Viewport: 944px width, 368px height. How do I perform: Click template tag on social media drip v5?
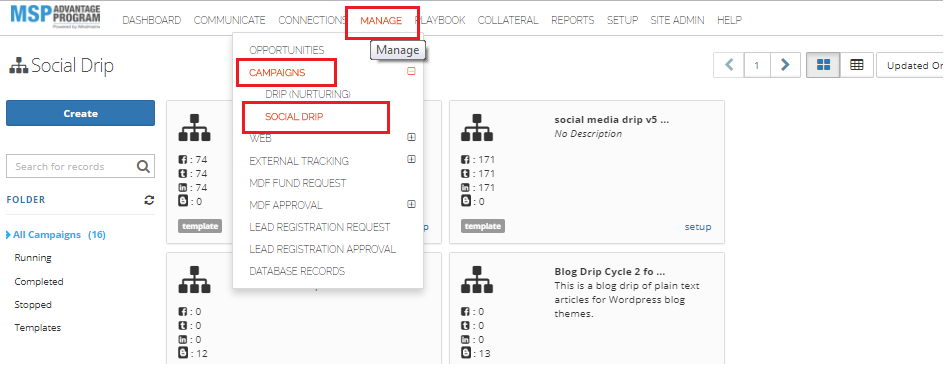(483, 226)
